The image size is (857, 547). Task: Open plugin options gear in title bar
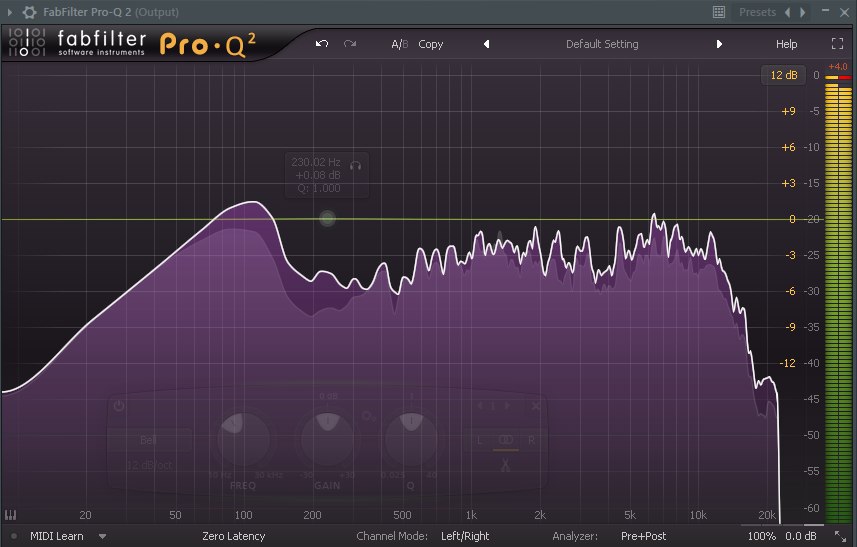point(29,12)
